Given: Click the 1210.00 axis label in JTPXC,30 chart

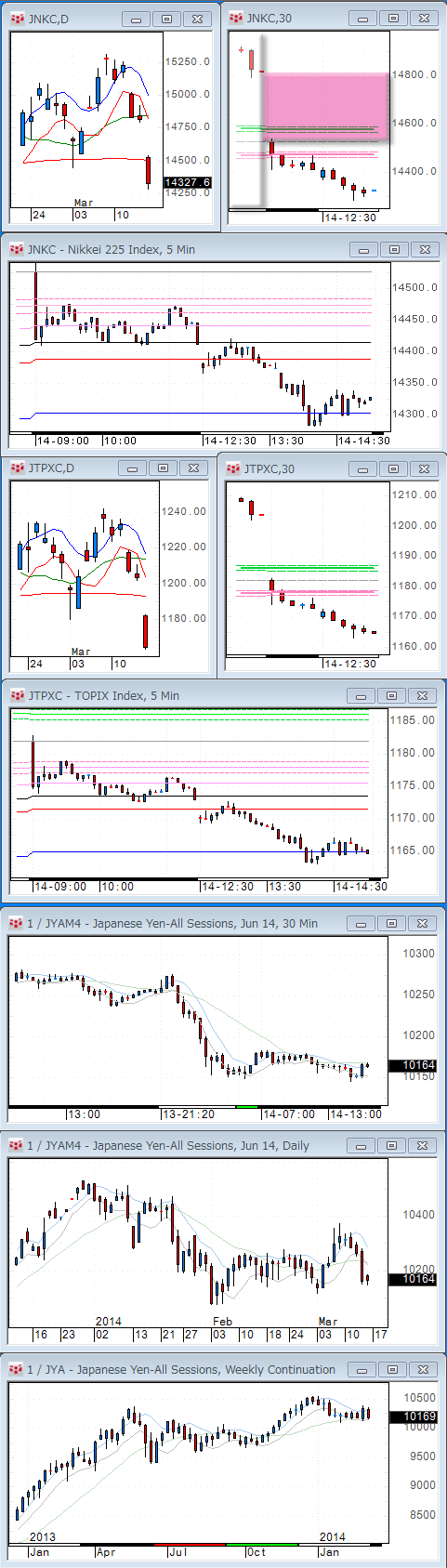Looking at the screenshot, I should [414, 494].
